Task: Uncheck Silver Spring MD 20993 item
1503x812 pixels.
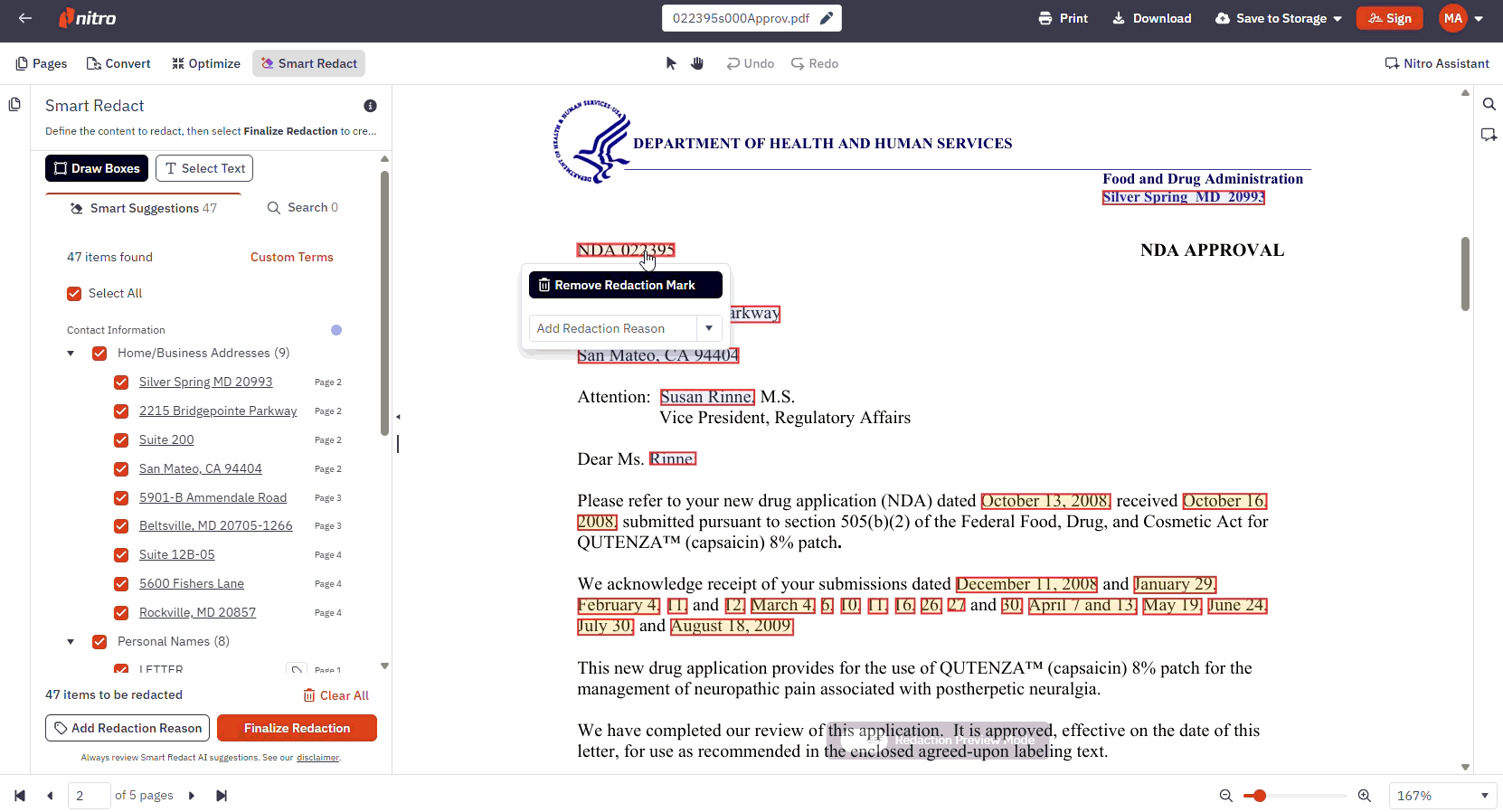Action: [x=121, y=382]
